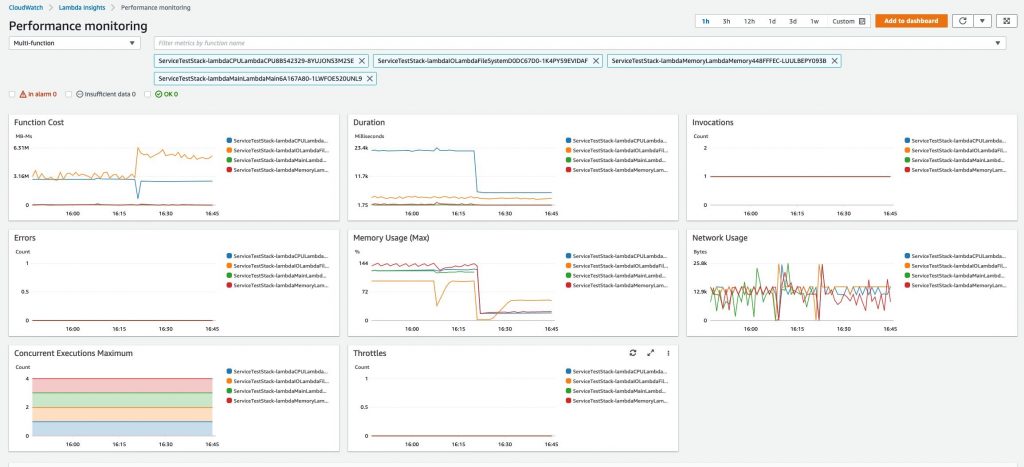This screenshot has height=467, width=1024.
Task: Open the Custom time range picker
Action: click(x=848, y=21)
